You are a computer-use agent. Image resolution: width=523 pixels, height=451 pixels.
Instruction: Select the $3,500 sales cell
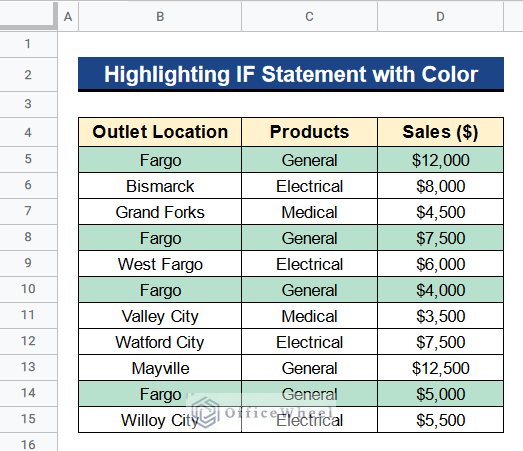click(440, 316)
